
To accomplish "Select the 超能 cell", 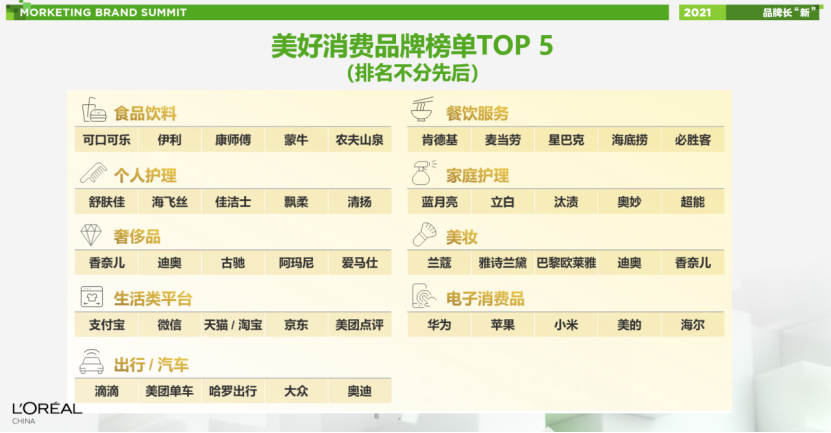I will point(693,202).
